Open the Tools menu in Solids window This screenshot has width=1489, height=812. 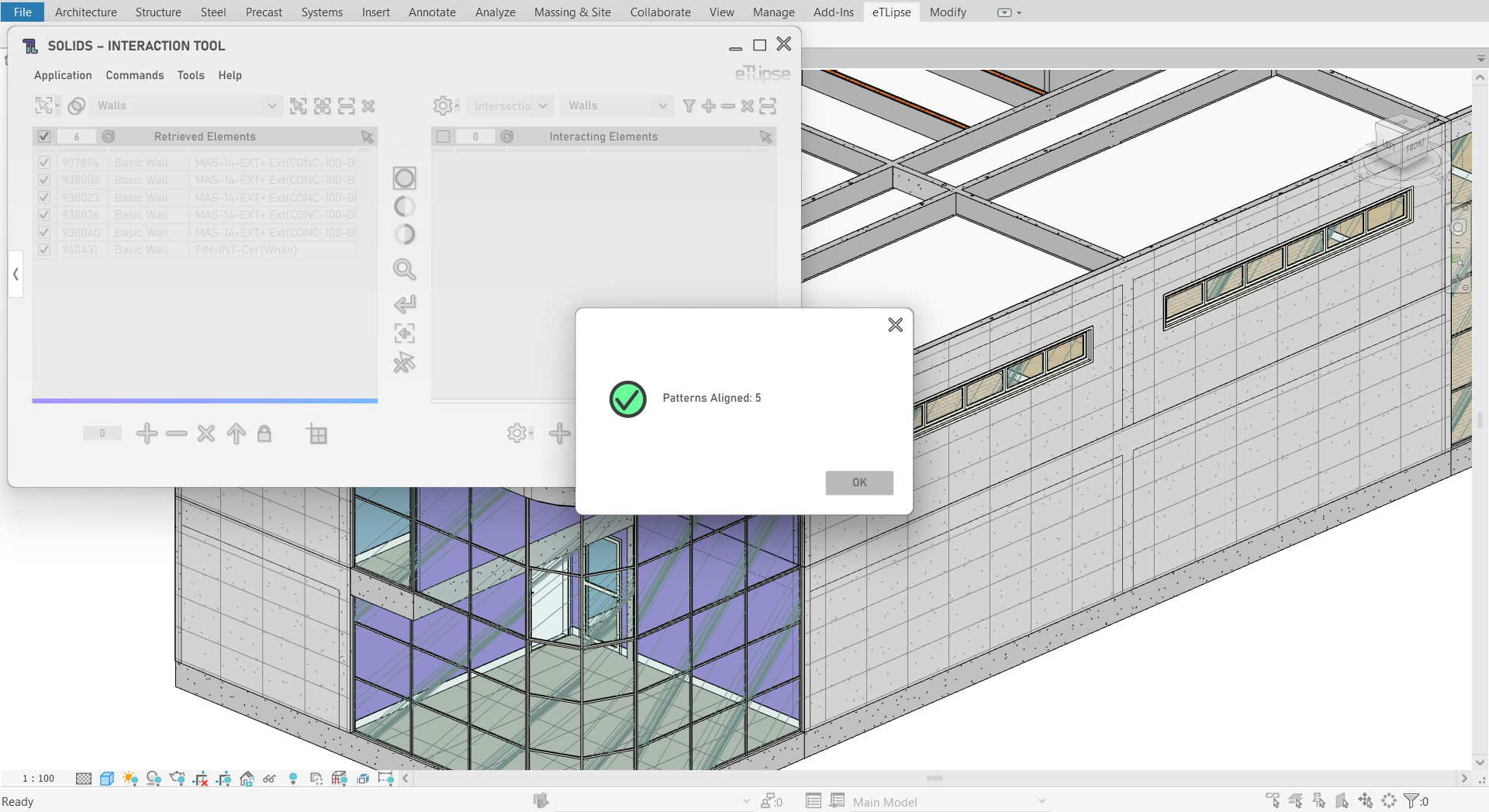[191, 75]
